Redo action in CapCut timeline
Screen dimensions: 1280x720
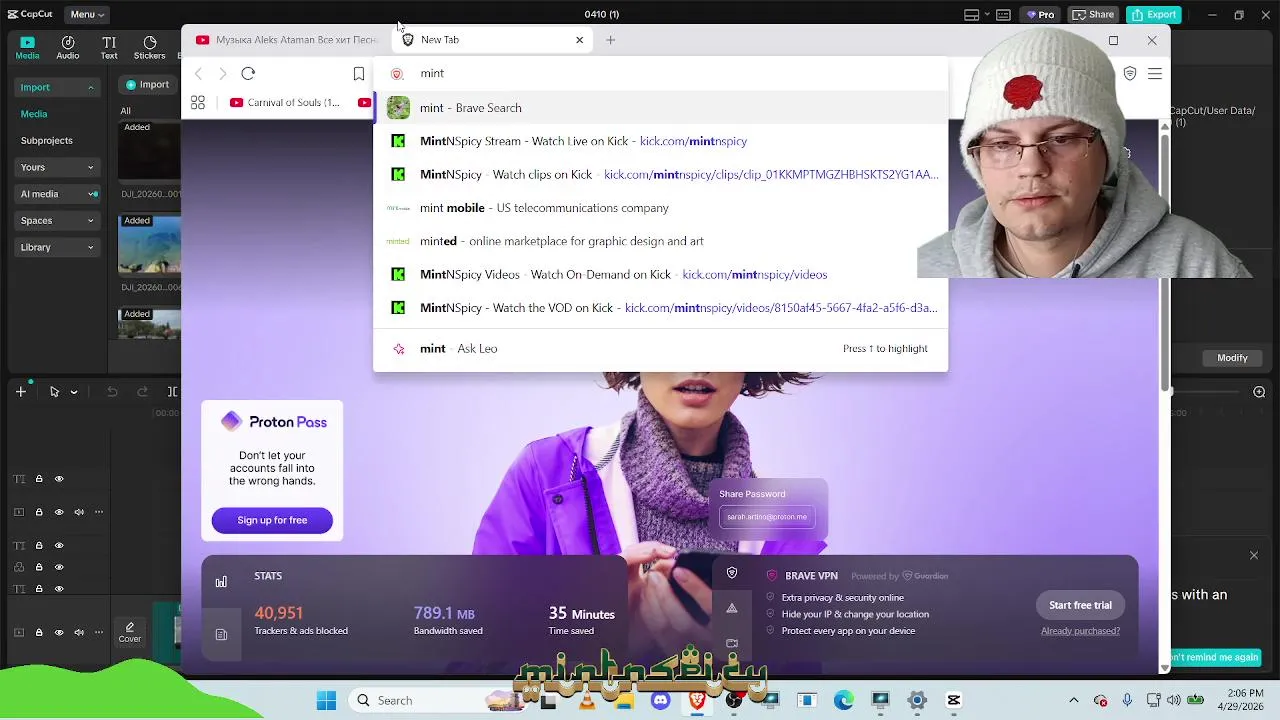pyautogui.click(x=142, y=391)
